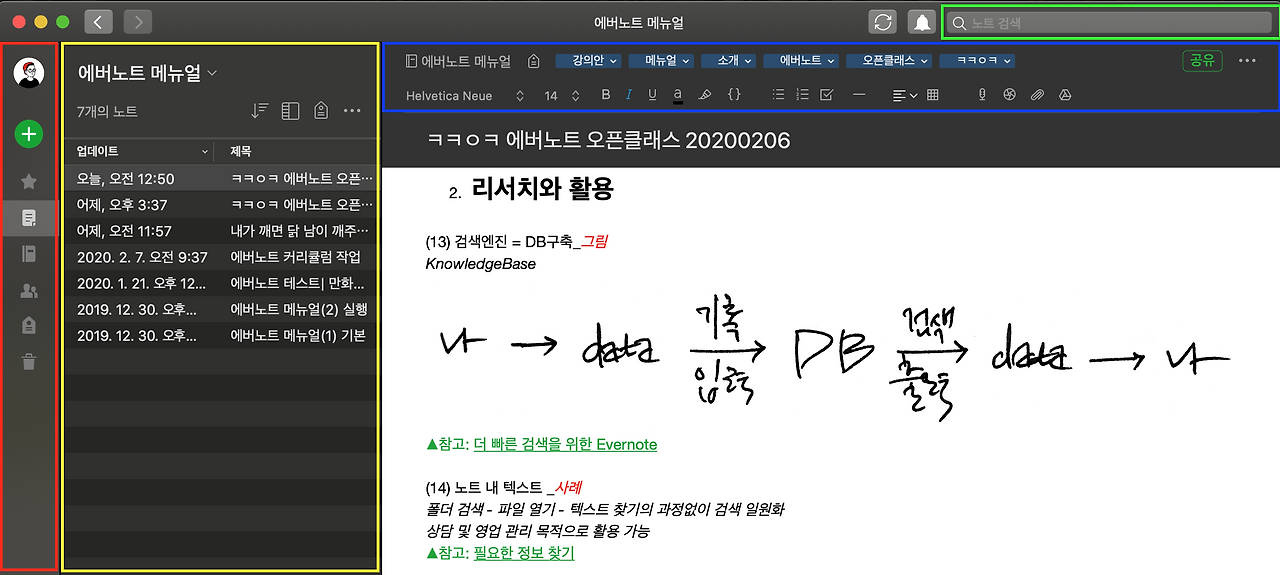Focus the 노트 검색 search field
1280x575 pixels.
[1107, 22]
